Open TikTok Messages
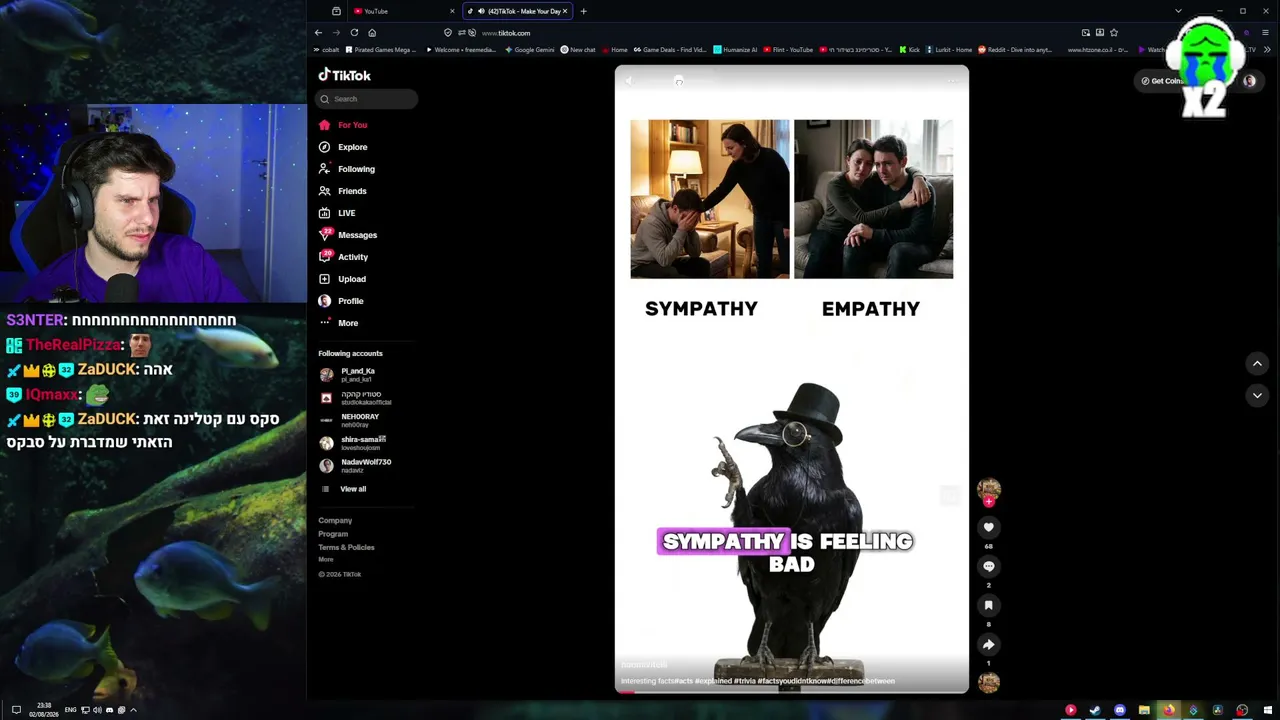The height and width of the screenshot is (720, 1280). pos(348,235)
